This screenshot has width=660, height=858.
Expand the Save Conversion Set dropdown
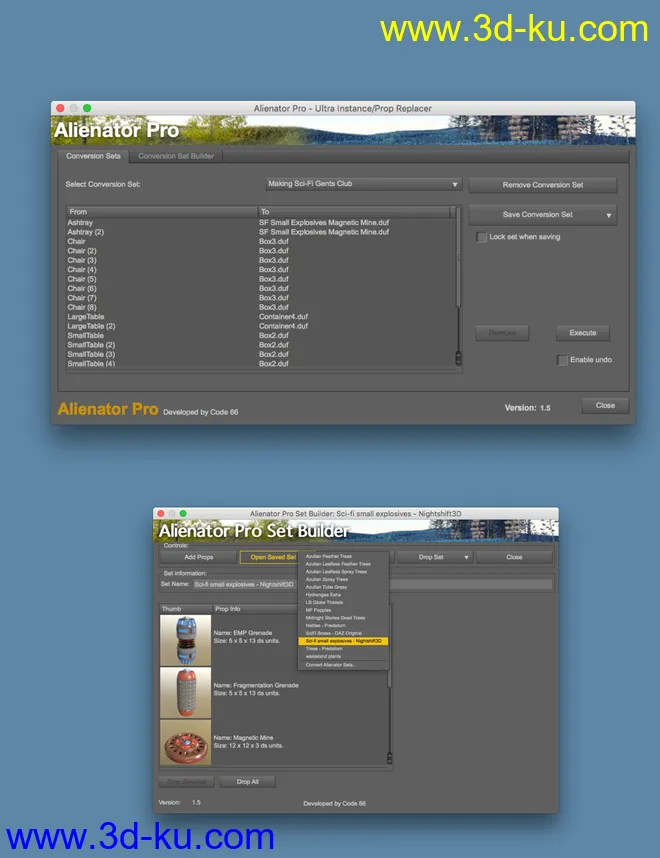pyautogui.click(x=542, y=214)
